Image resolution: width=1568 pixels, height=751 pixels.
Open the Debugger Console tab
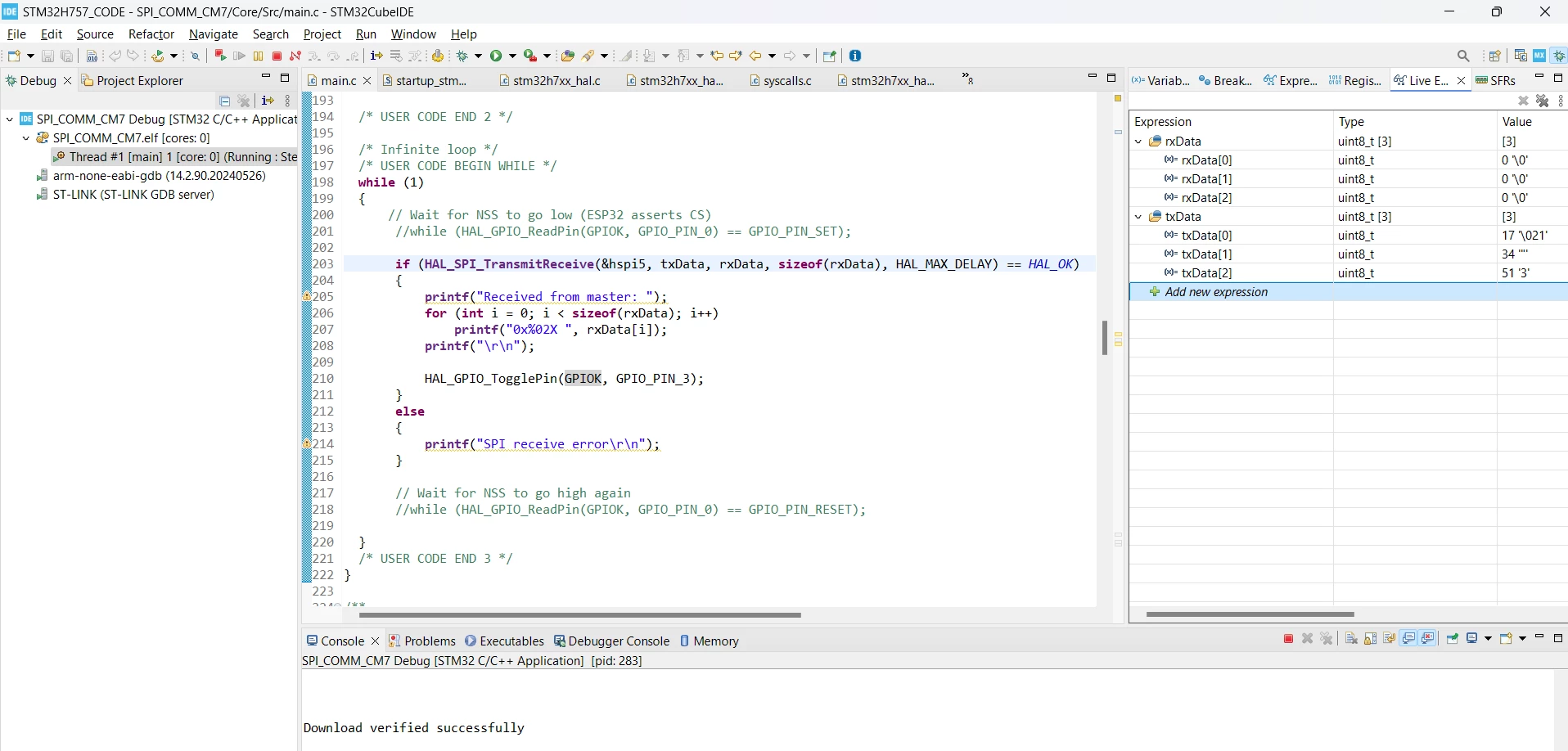[612, 641]
